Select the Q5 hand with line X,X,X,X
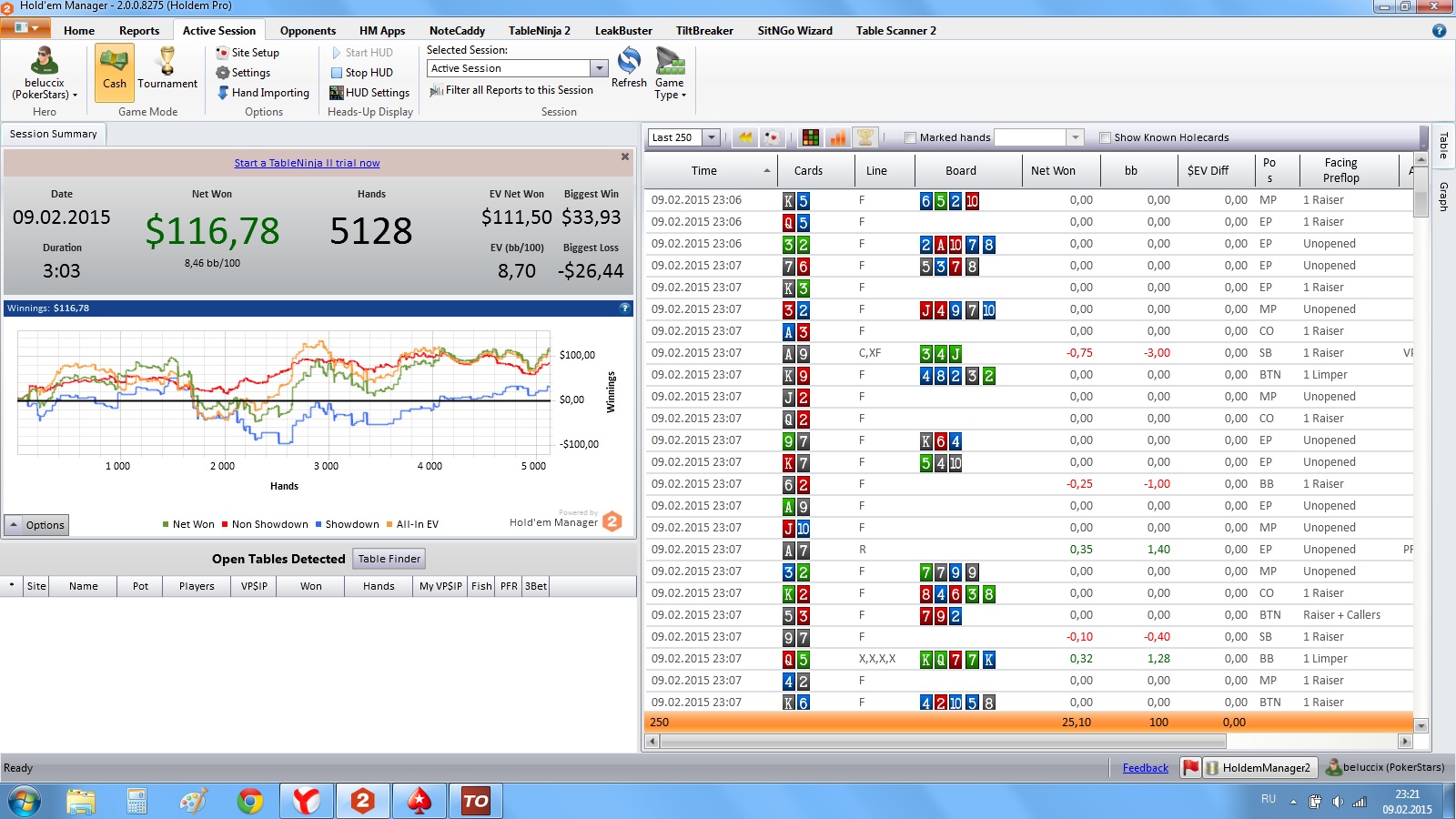The image size is (1456, 819). (x=1029, y=659)
